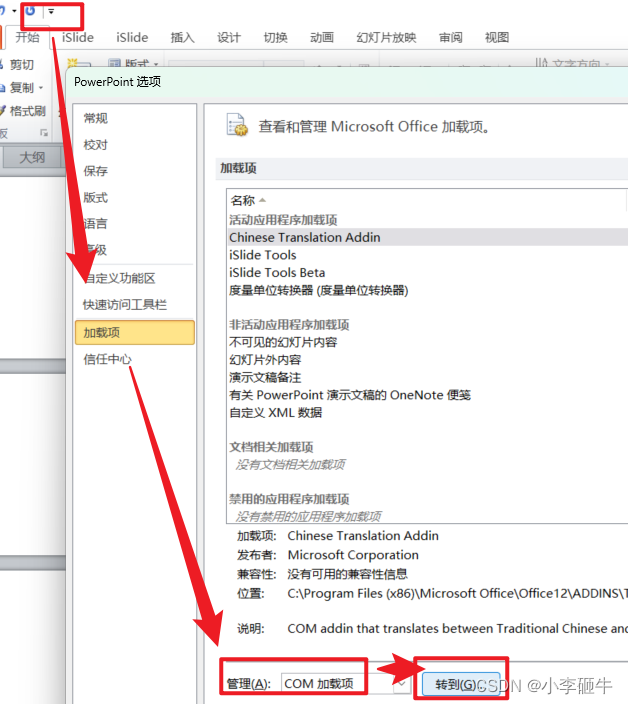Switch to the 切换 ribbon tab
Screen dimensions: 628x704
coord(276,37)
